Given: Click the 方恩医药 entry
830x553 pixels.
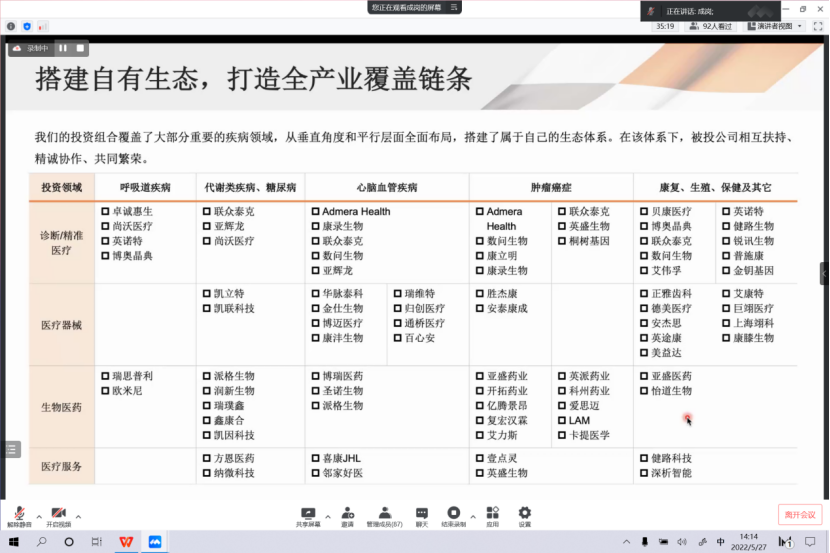Looking at the screenshot, I should click(x=234, y=458).
